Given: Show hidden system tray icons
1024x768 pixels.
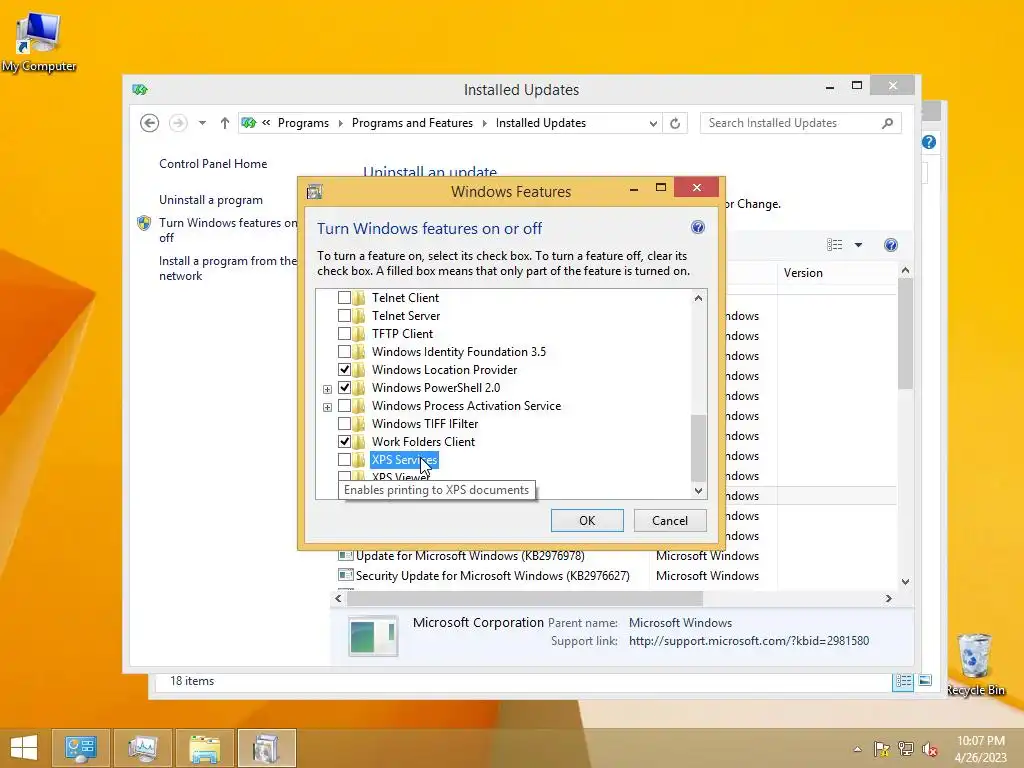Looking at the screenshot, I should pyautogui.click(x=857, y=749).
